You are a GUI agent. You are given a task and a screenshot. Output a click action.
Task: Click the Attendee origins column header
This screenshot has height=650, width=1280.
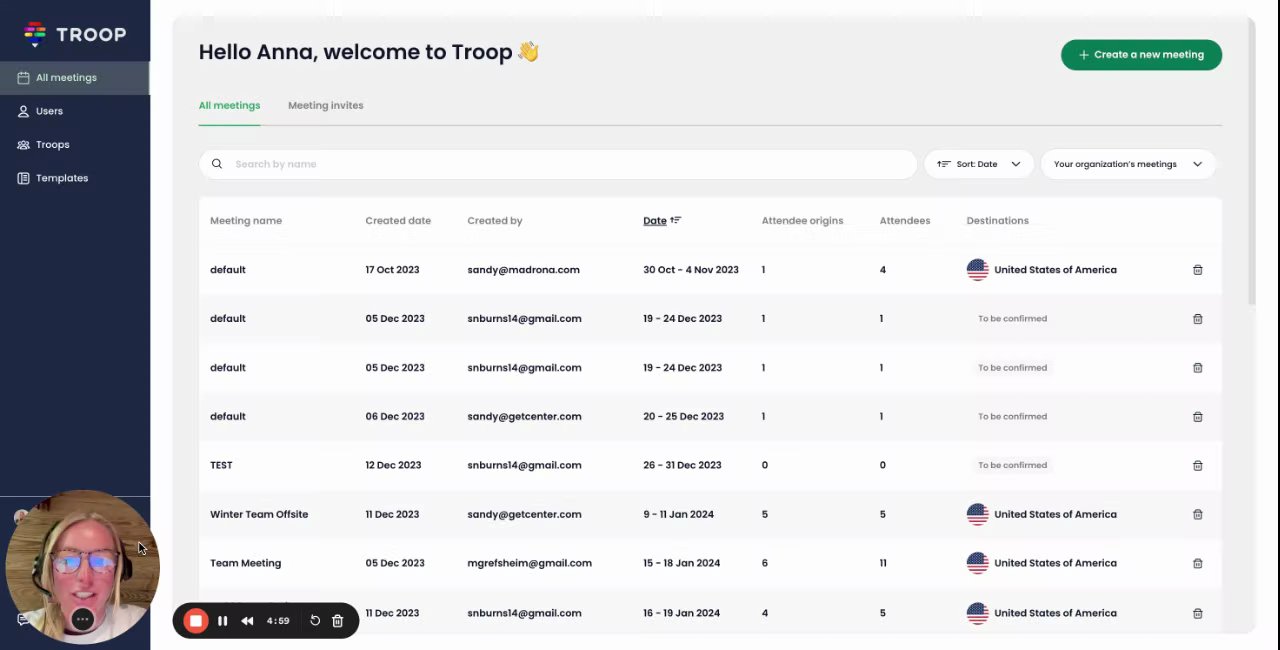click(x=802, y=221)
